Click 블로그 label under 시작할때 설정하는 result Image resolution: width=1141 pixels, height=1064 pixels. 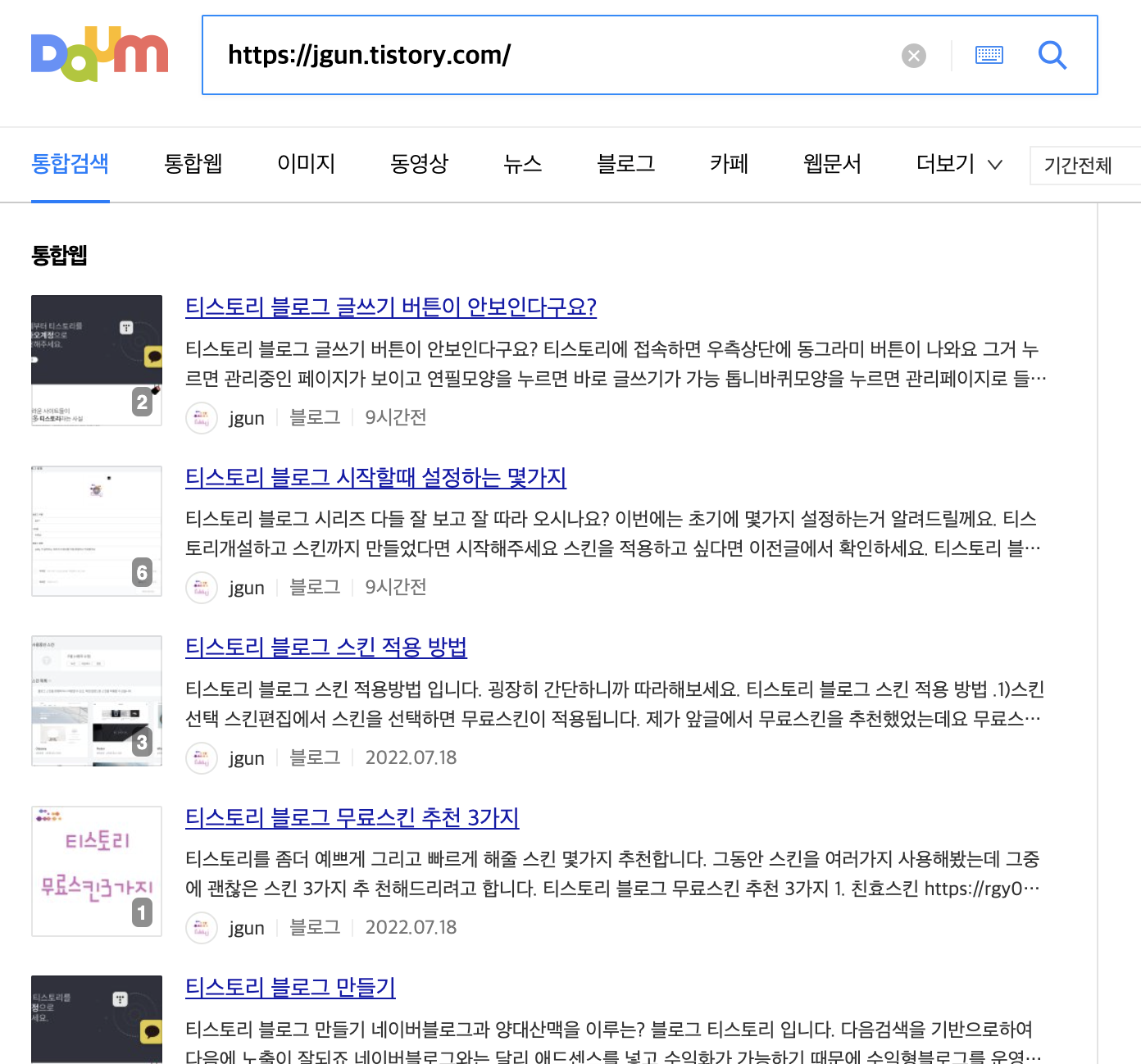pyautogui.click(x=315, y=587)
